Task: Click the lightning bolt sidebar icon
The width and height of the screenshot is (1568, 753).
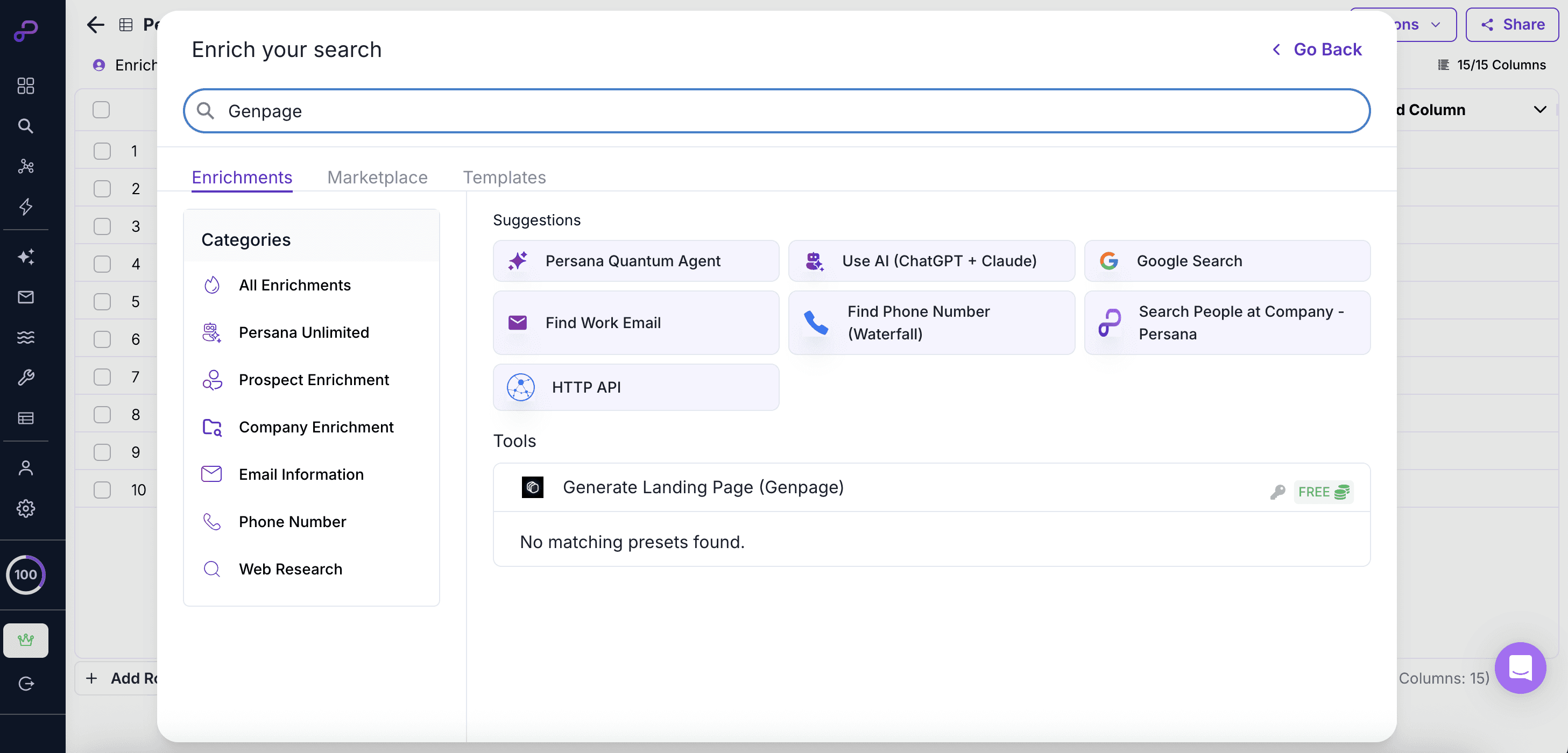Action: click(26, 207)
